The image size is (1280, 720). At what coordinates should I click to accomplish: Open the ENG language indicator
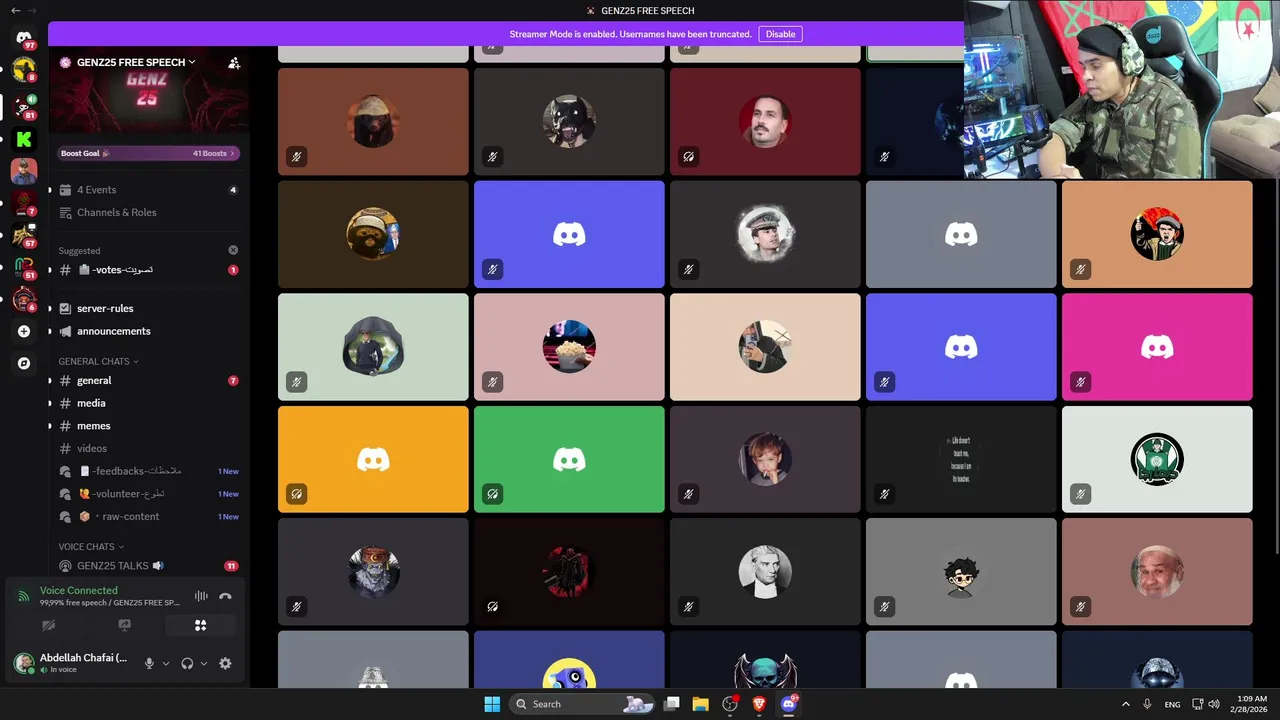(x=1172, y=704)
